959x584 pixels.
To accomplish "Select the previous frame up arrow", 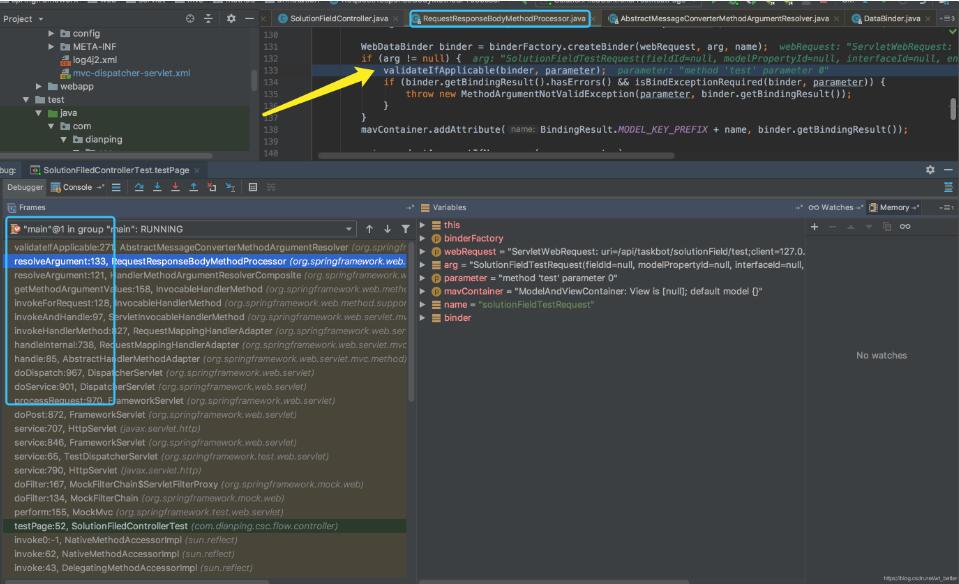I will (x=370, y=229).
